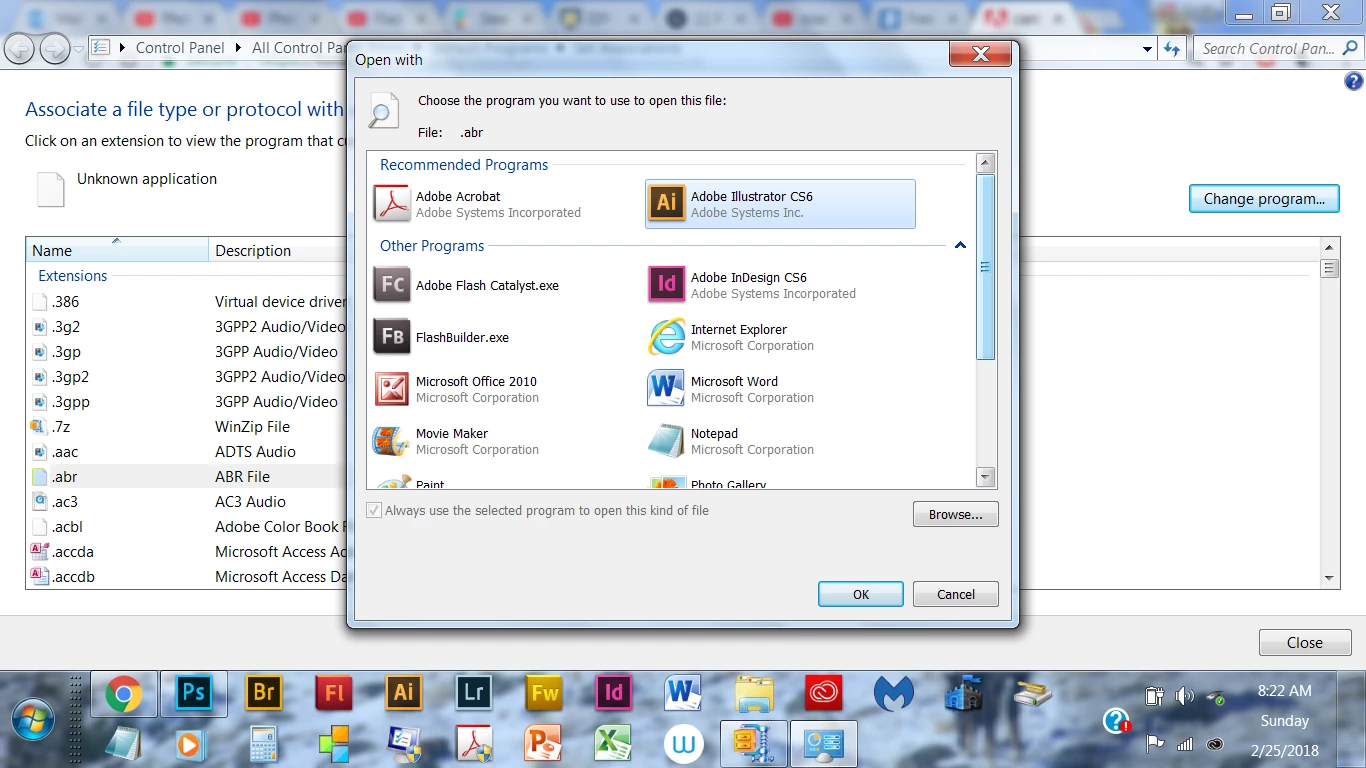Select the .3g2 extension row
The image size is (1366, 768).
[x=186, y=326]
